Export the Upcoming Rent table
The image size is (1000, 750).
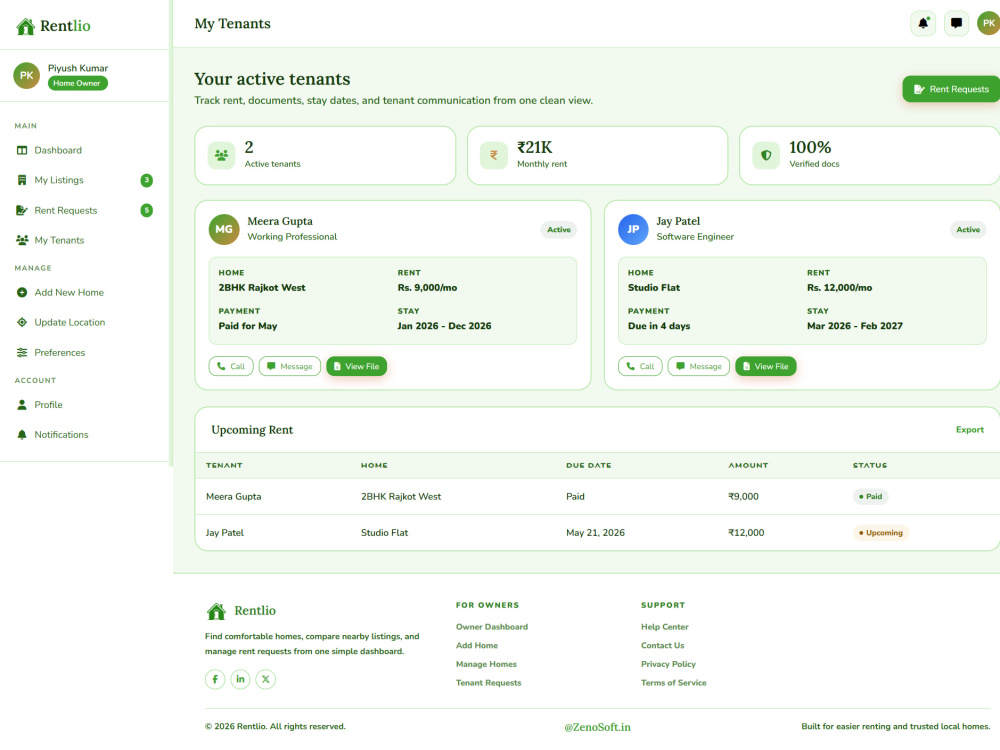[x=969, y=430]
